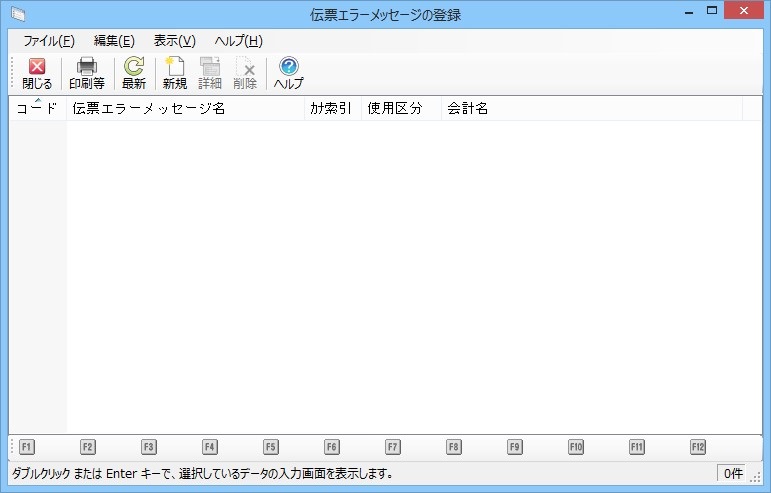Image resolution: width=771 pixels, height=493 pixels.
Task: Refresh list with 最新 icon
Action: pyautogui.click(x=134, y=73)
